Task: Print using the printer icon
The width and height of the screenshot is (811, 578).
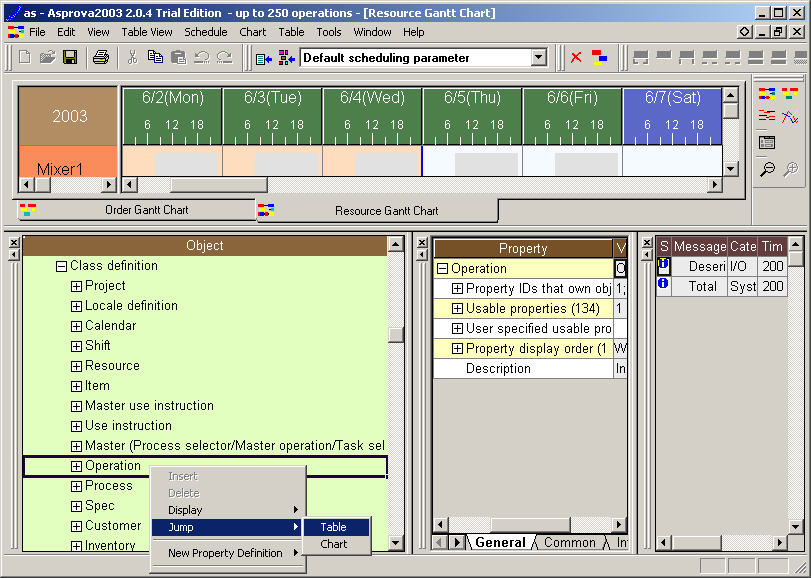Action: tap(101, 57)
